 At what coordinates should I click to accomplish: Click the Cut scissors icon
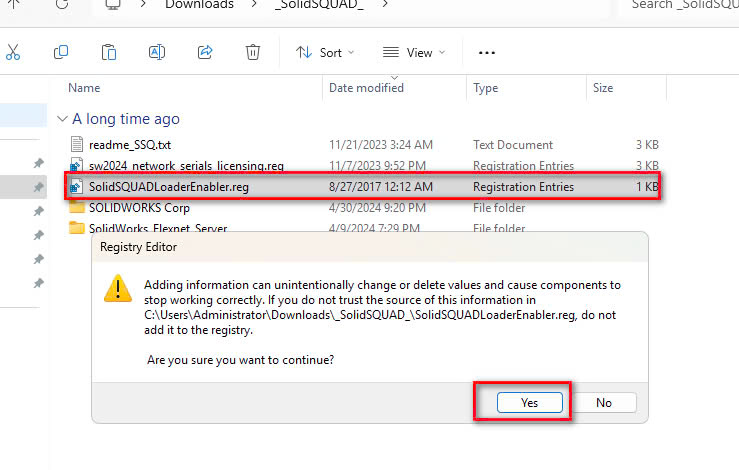click(13, 52)
